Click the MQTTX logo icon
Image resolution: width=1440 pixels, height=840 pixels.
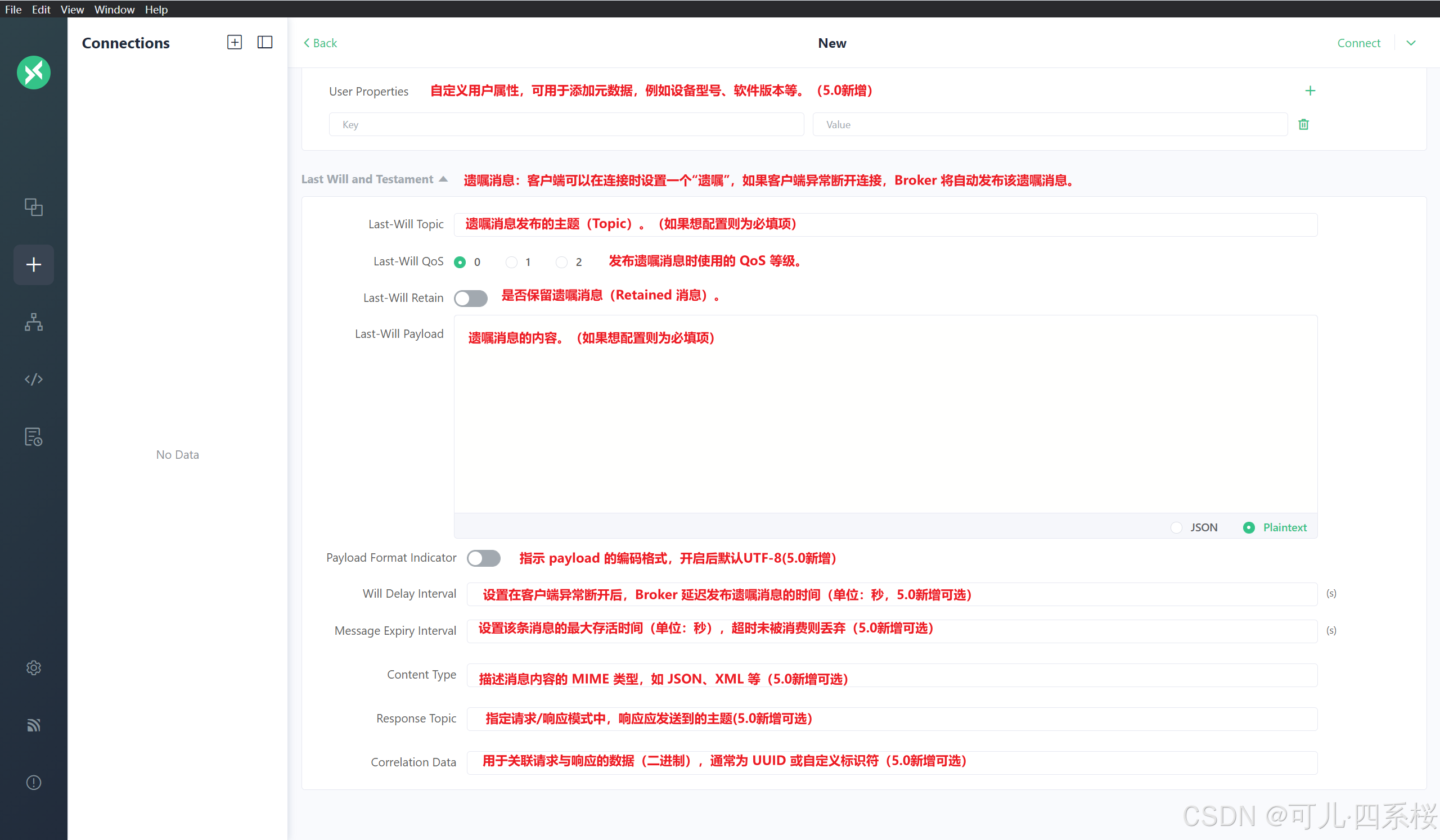pyautogui.click(x=34, y=73)
